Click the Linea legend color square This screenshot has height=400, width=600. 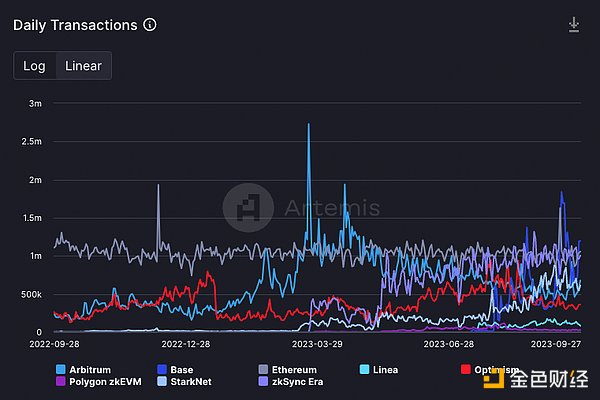click(x=364, y=370)
